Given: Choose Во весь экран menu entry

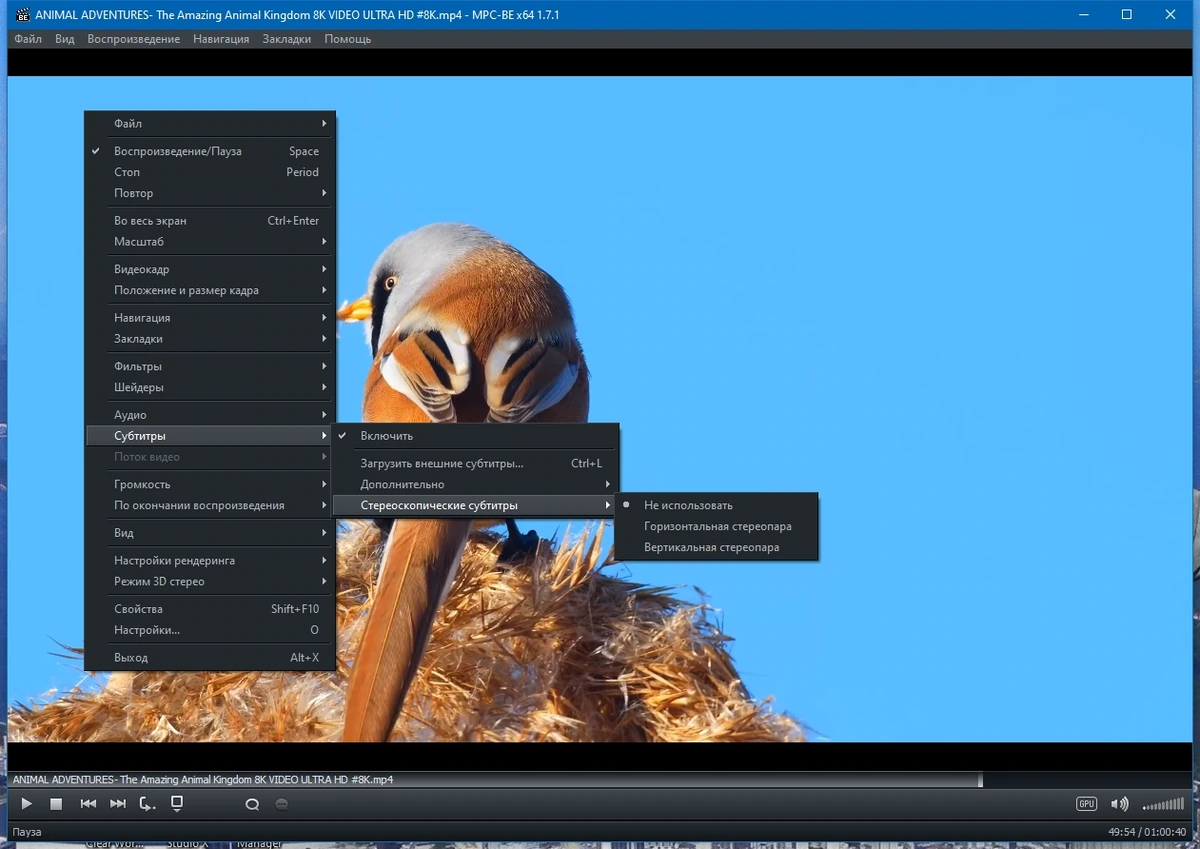Looking at the screenshot, I should coord(210,221).
